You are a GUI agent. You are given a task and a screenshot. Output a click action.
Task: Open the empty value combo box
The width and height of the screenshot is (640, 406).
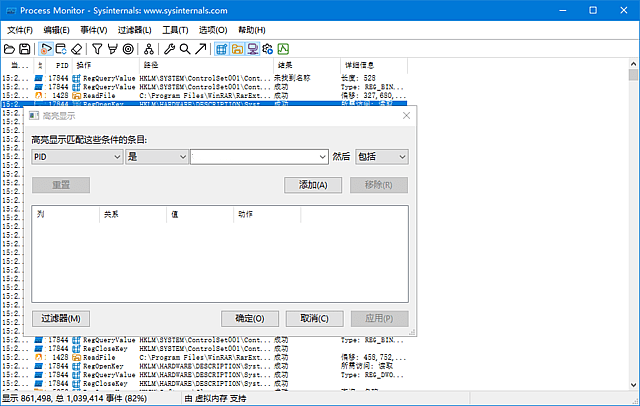pyautogui.click(x=259, y=157)
